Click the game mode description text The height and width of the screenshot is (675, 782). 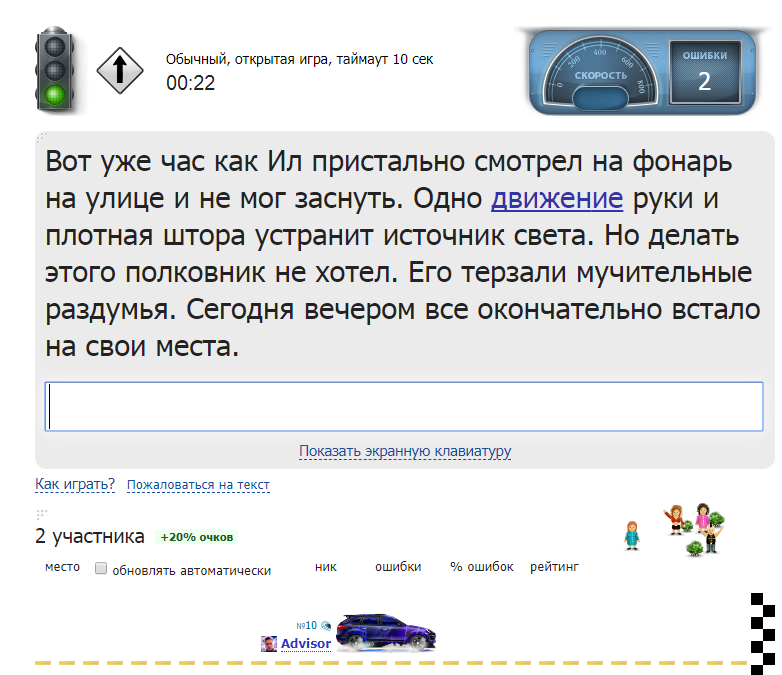[x=299, y=59]
